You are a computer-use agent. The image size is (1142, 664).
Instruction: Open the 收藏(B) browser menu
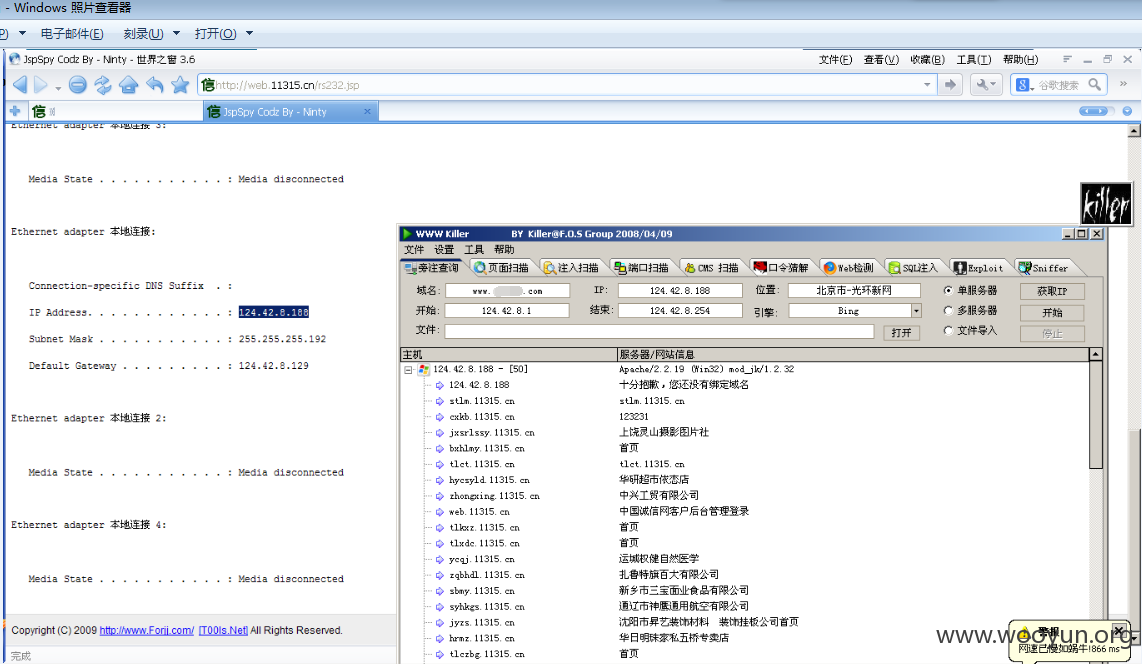point(927,60)
